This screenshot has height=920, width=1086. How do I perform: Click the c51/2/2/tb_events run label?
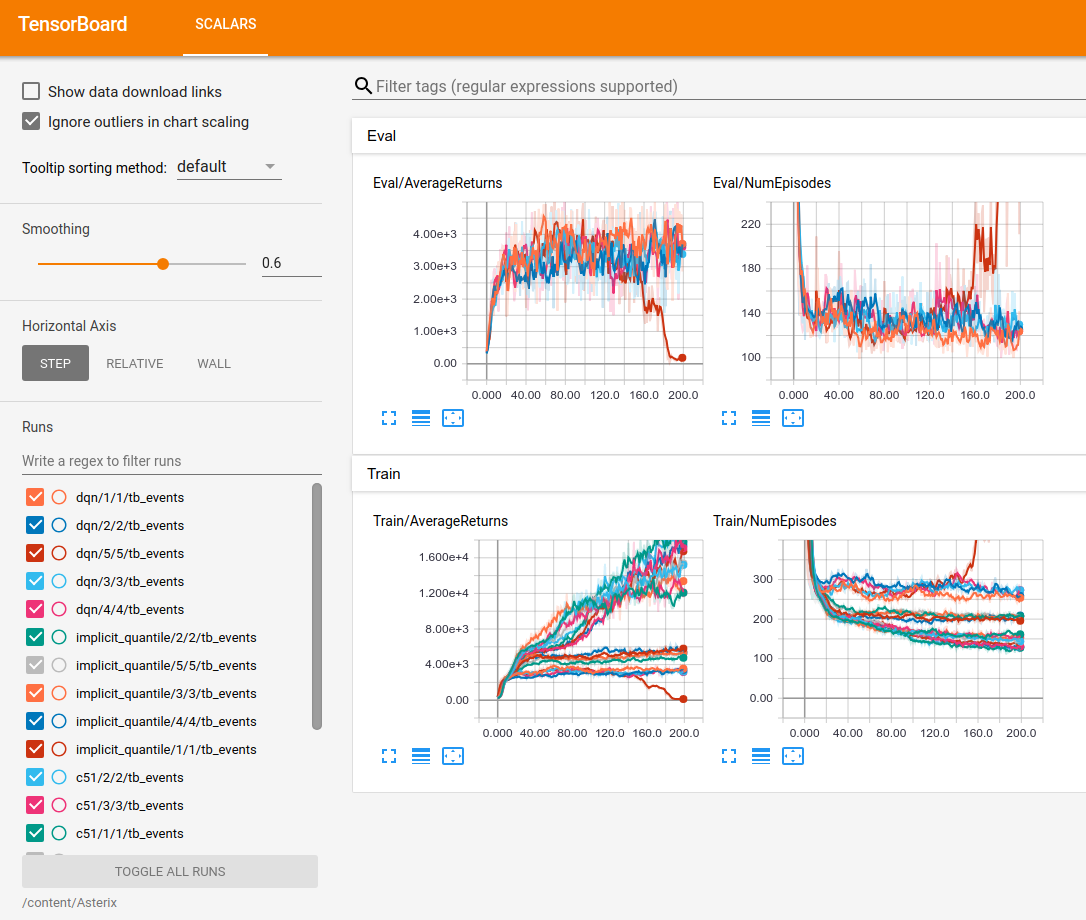130,777
